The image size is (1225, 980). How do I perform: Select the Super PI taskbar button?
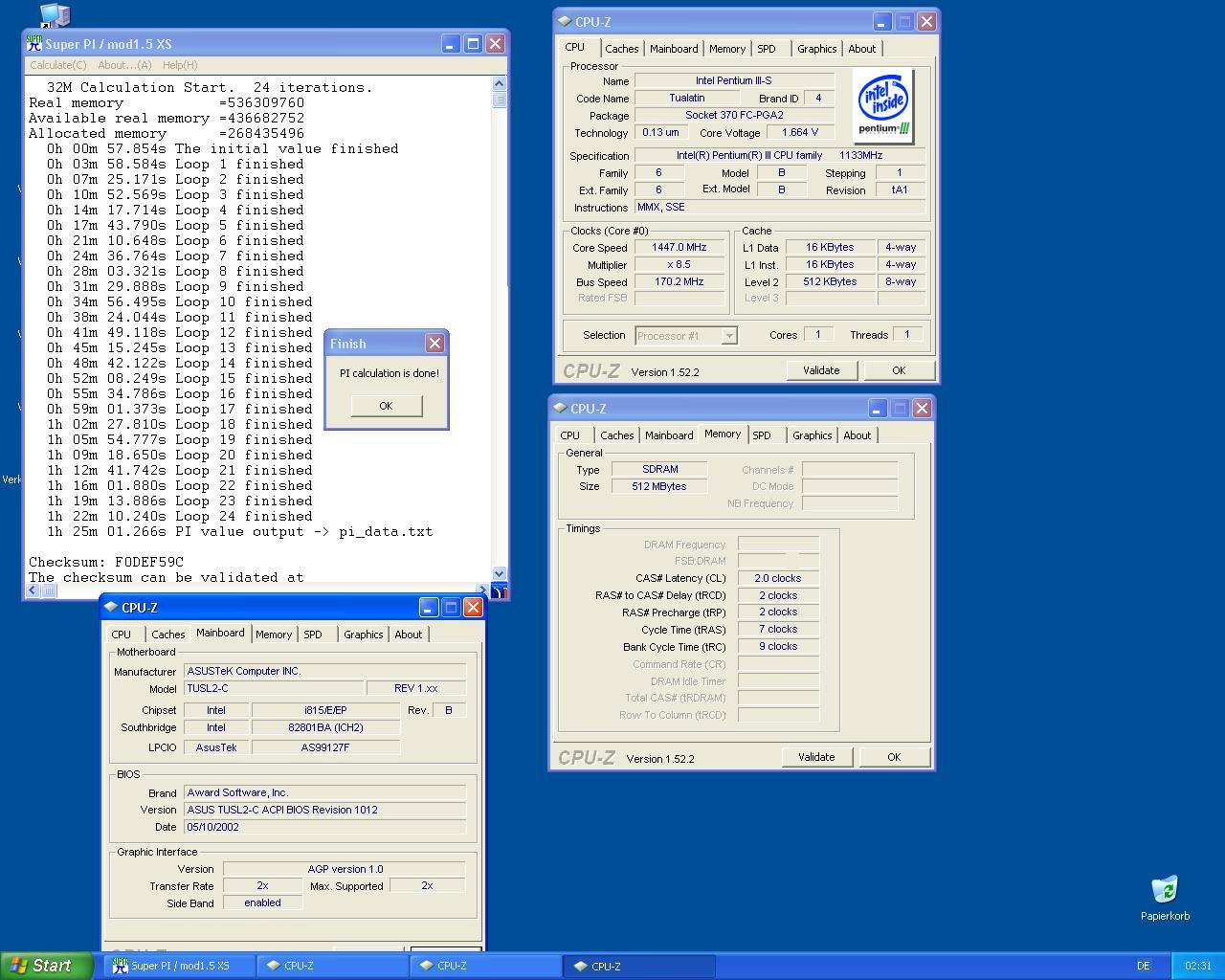tap(179, 966)
